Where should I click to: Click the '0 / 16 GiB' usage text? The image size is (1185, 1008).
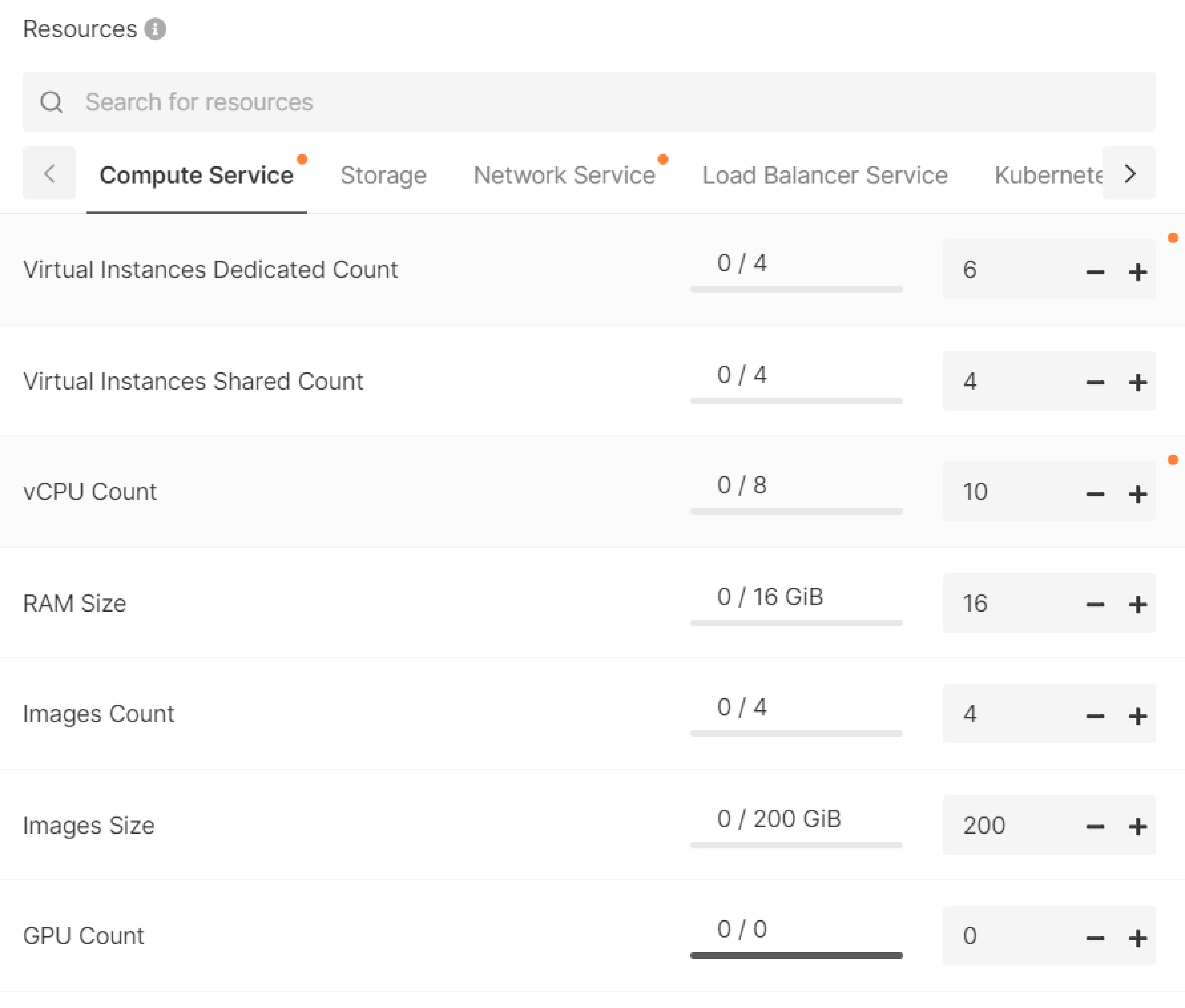click(770, 596)
